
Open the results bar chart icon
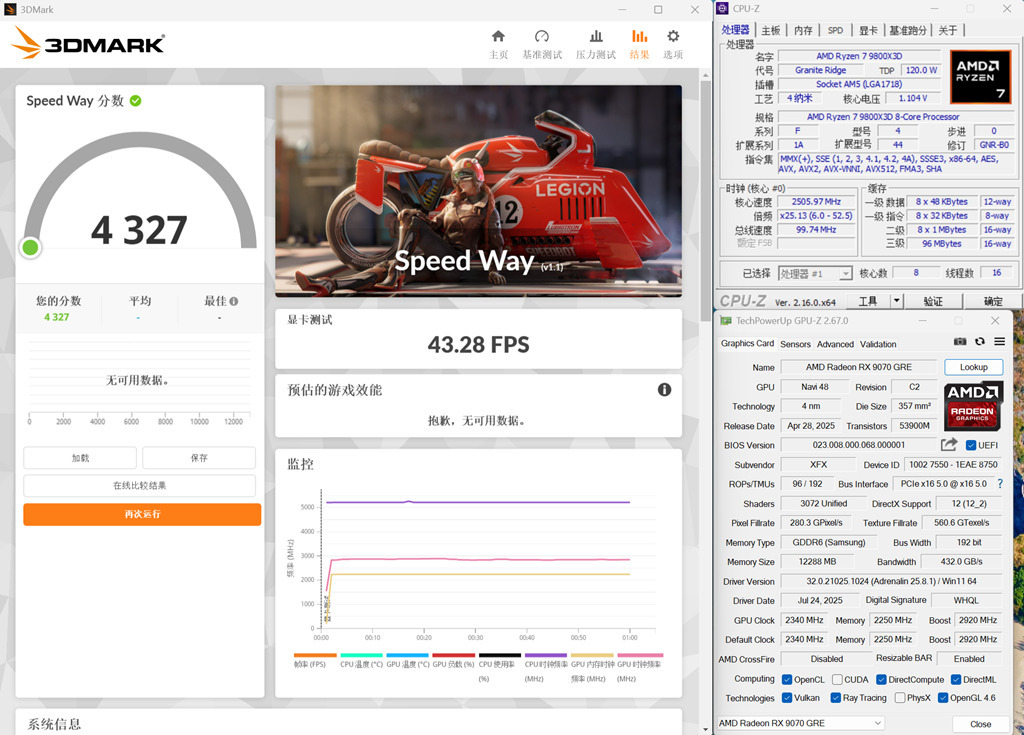click(x=639, y=36)
